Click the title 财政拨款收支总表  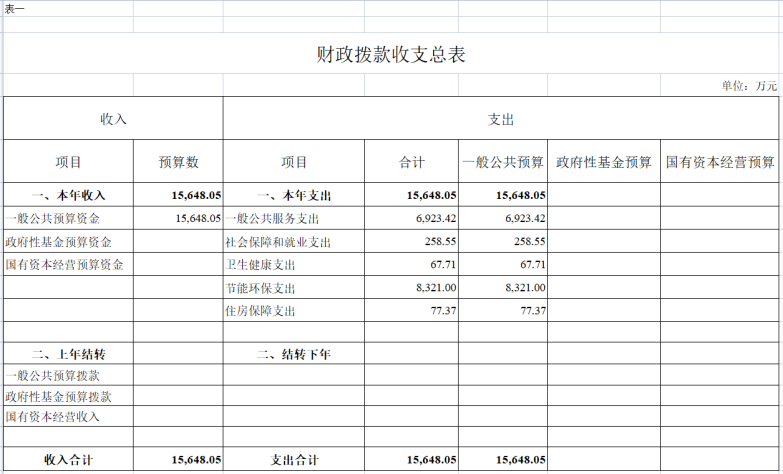pos(391,54)
